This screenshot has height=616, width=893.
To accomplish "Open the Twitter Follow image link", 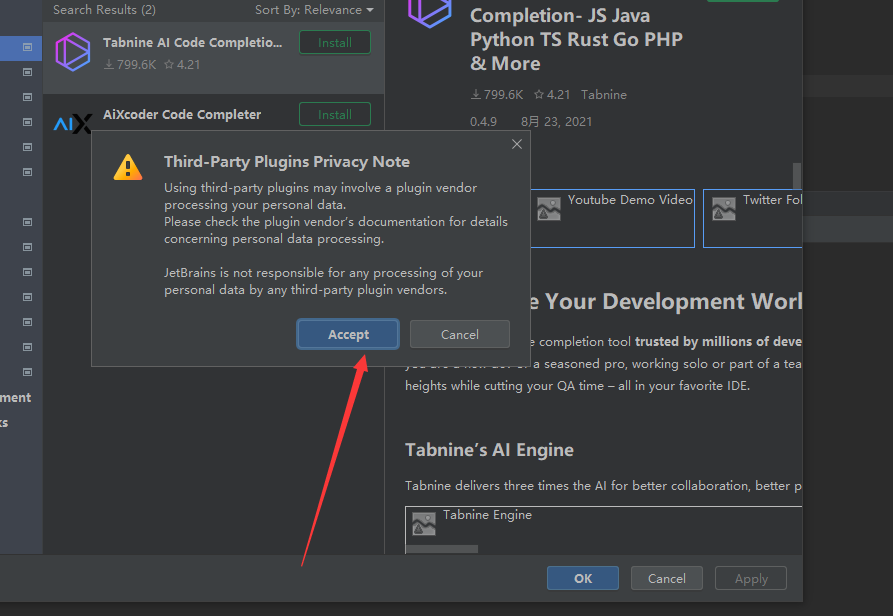I will (752, 218).
